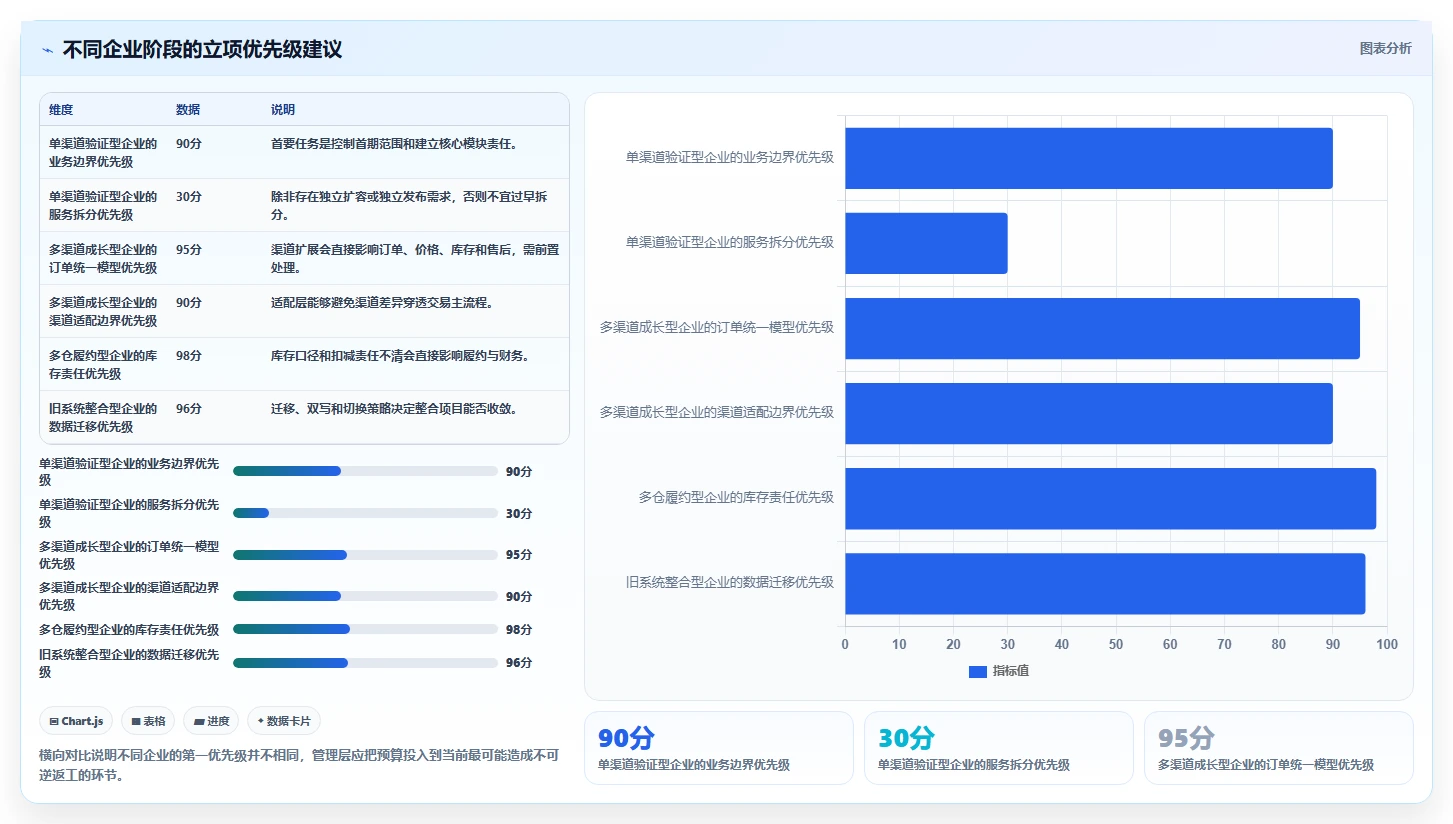
Task: Click the table cell 单渠道验证型企业的服务拆分优先级
Action: pyautogui.click(x=103, y=205)
